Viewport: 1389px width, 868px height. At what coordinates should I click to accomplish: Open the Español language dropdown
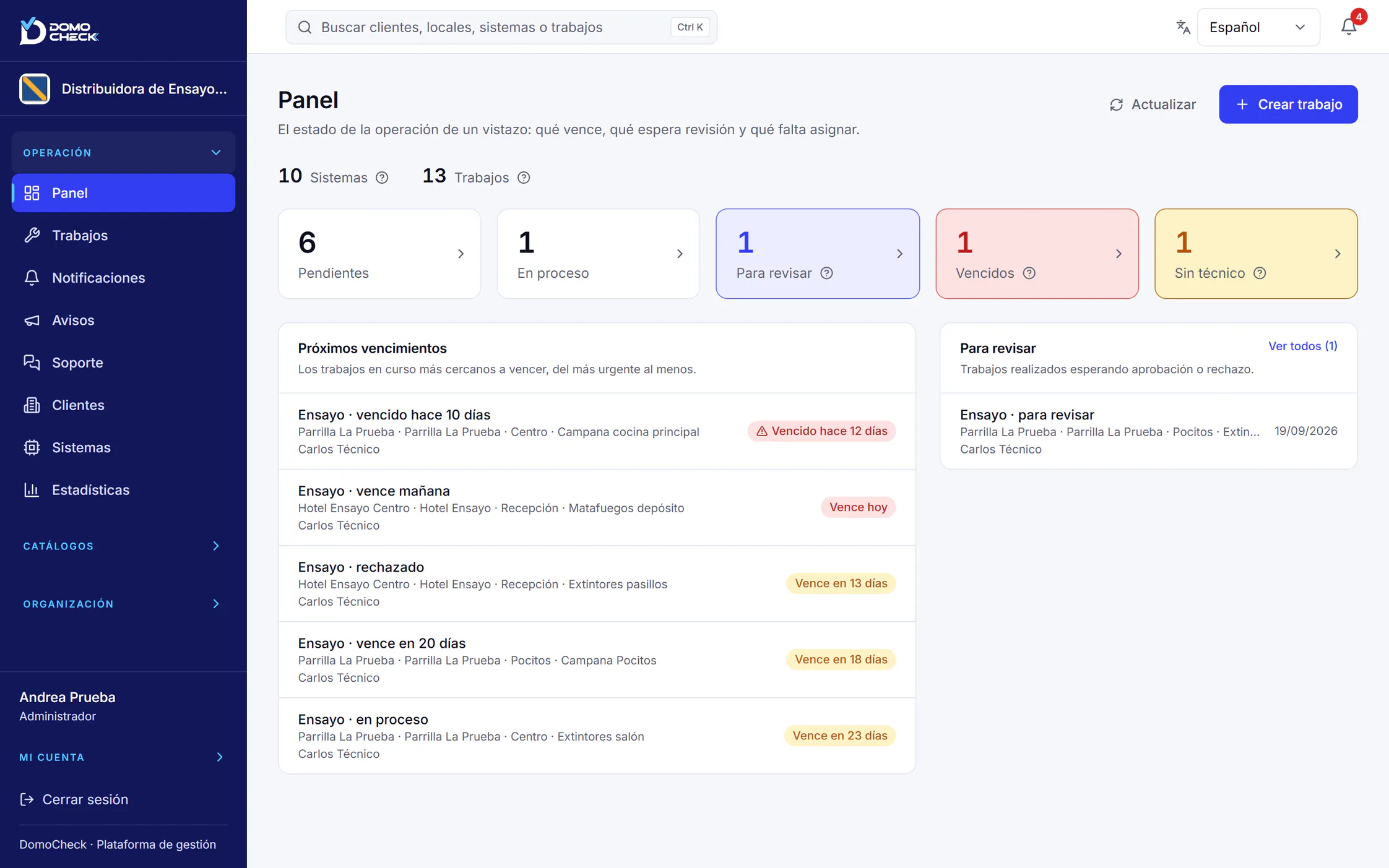[1258, 27]
